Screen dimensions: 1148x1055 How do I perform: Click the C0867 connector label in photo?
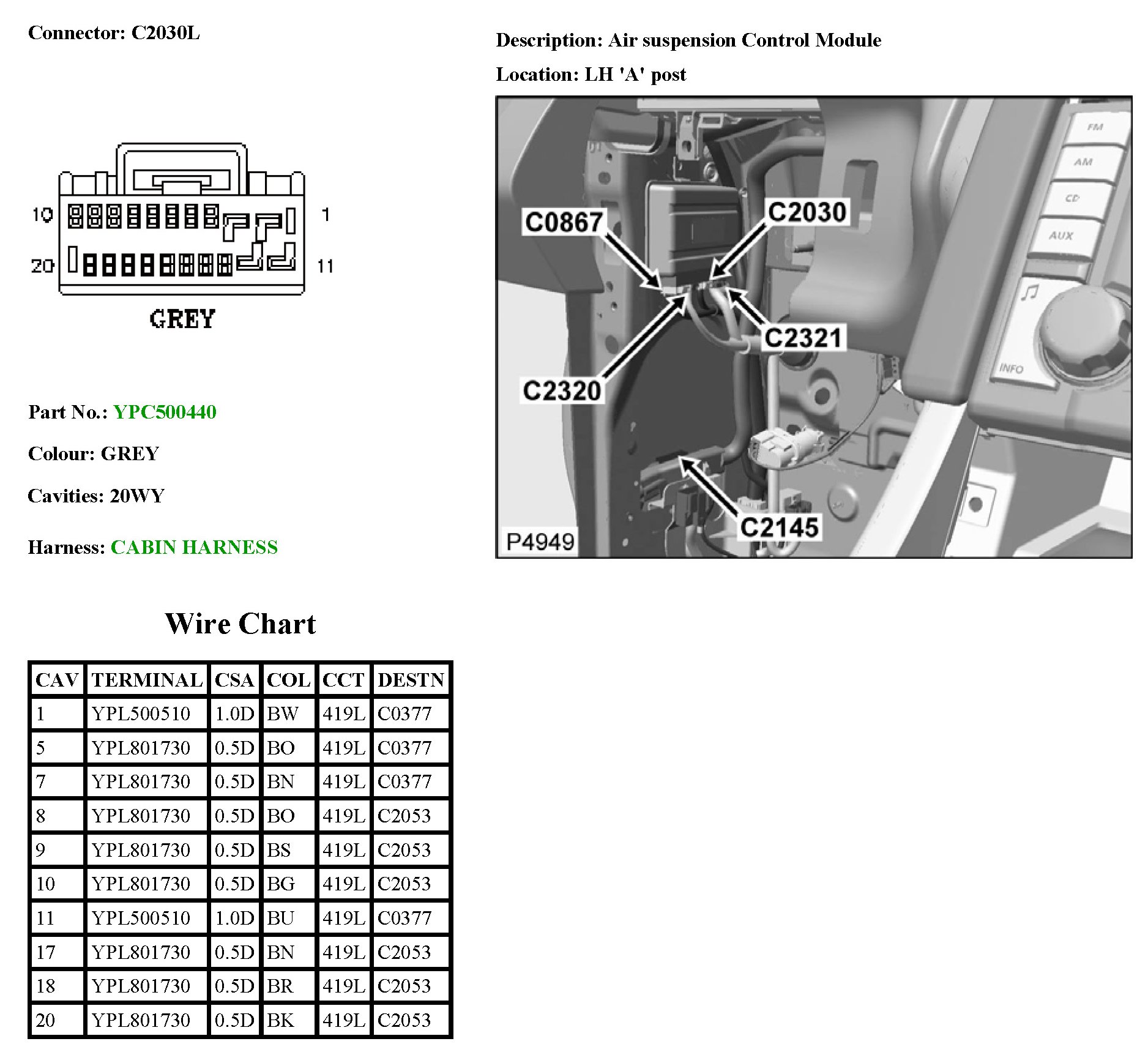click(564, 222)
